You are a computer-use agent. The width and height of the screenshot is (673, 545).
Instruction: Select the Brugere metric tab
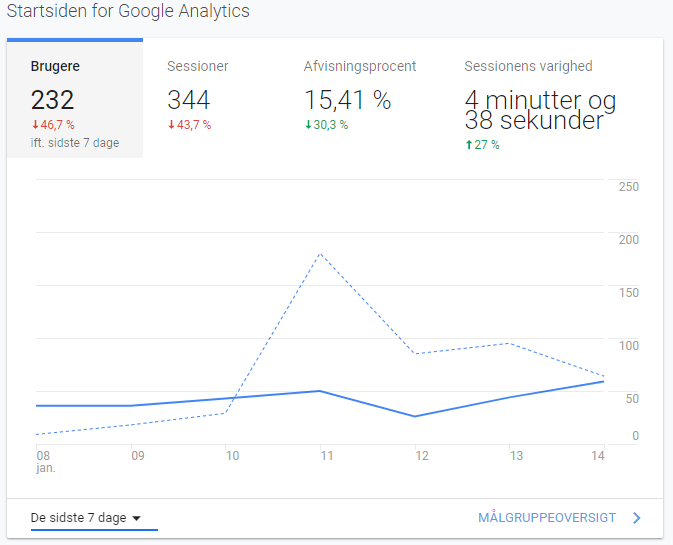point(75,98)
